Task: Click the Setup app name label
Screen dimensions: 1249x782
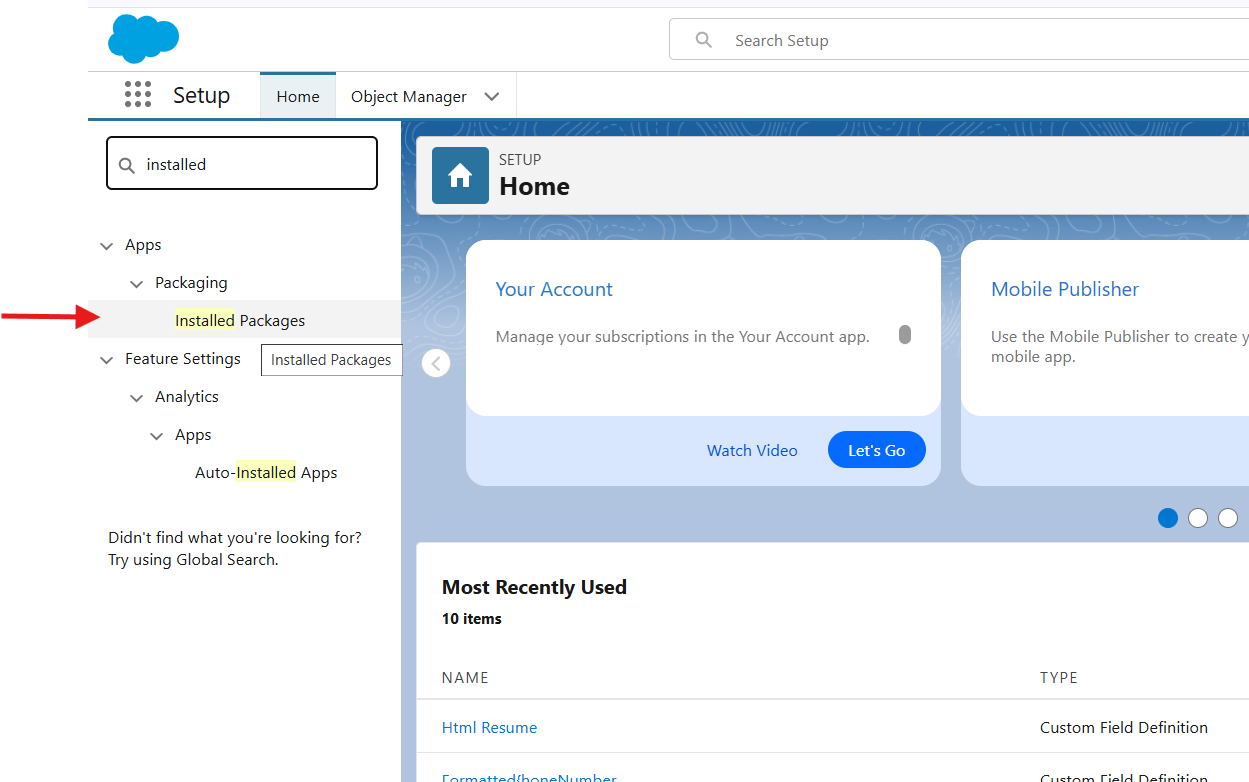Action: click(202, 95)
